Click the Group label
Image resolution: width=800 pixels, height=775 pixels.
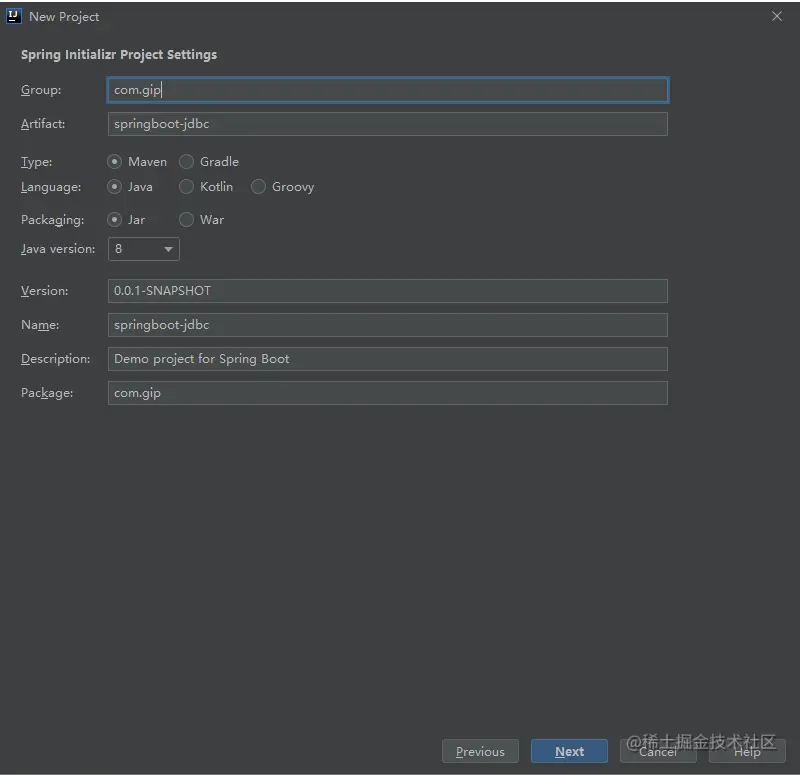coord(41,90)
